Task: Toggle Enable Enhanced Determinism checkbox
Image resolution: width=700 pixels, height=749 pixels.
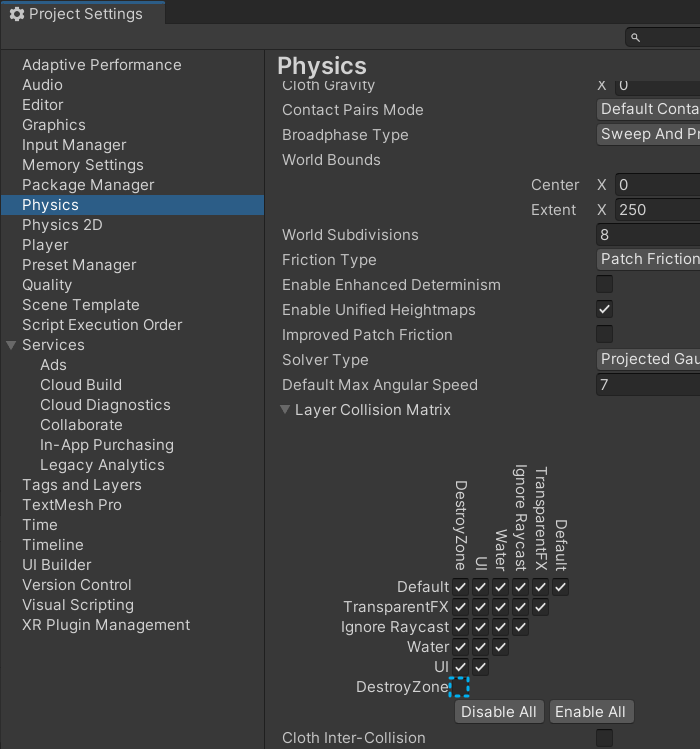Action: coord(604,284)
